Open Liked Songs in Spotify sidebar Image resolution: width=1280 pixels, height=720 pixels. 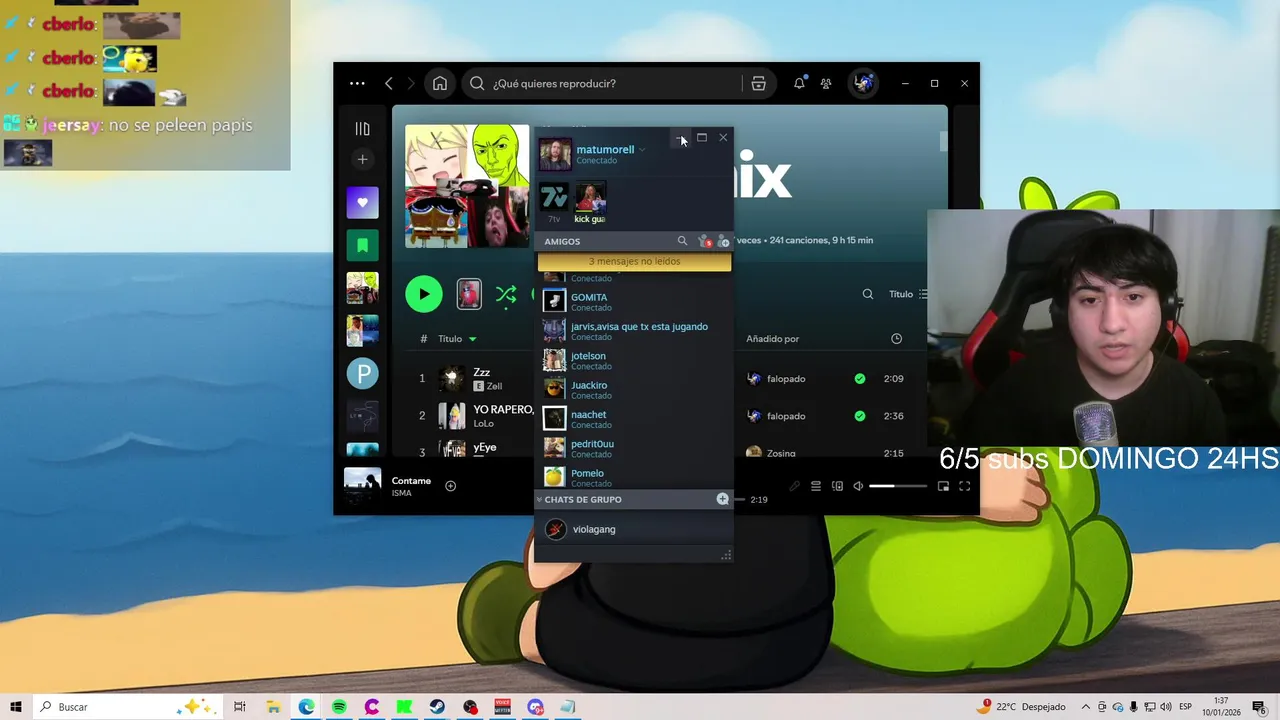[x=362, y=202]
